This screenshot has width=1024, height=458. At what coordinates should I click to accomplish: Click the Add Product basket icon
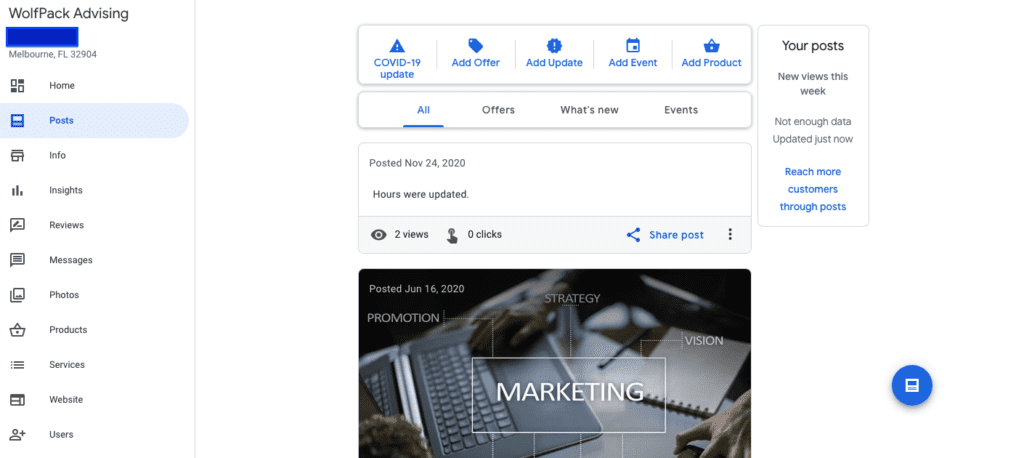pos(711,46)
